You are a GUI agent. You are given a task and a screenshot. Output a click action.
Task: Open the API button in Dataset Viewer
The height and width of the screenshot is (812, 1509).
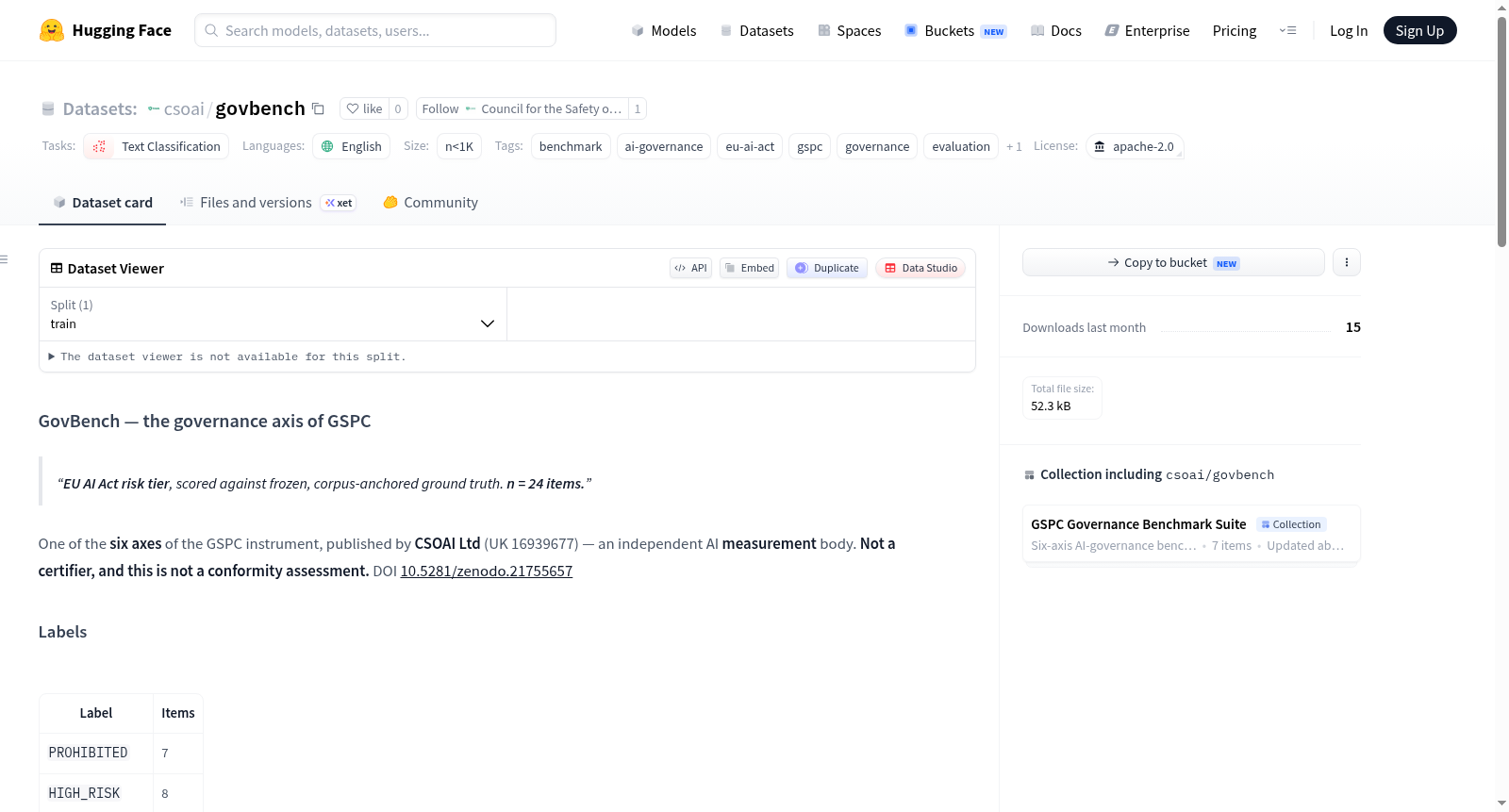[690, 268]
